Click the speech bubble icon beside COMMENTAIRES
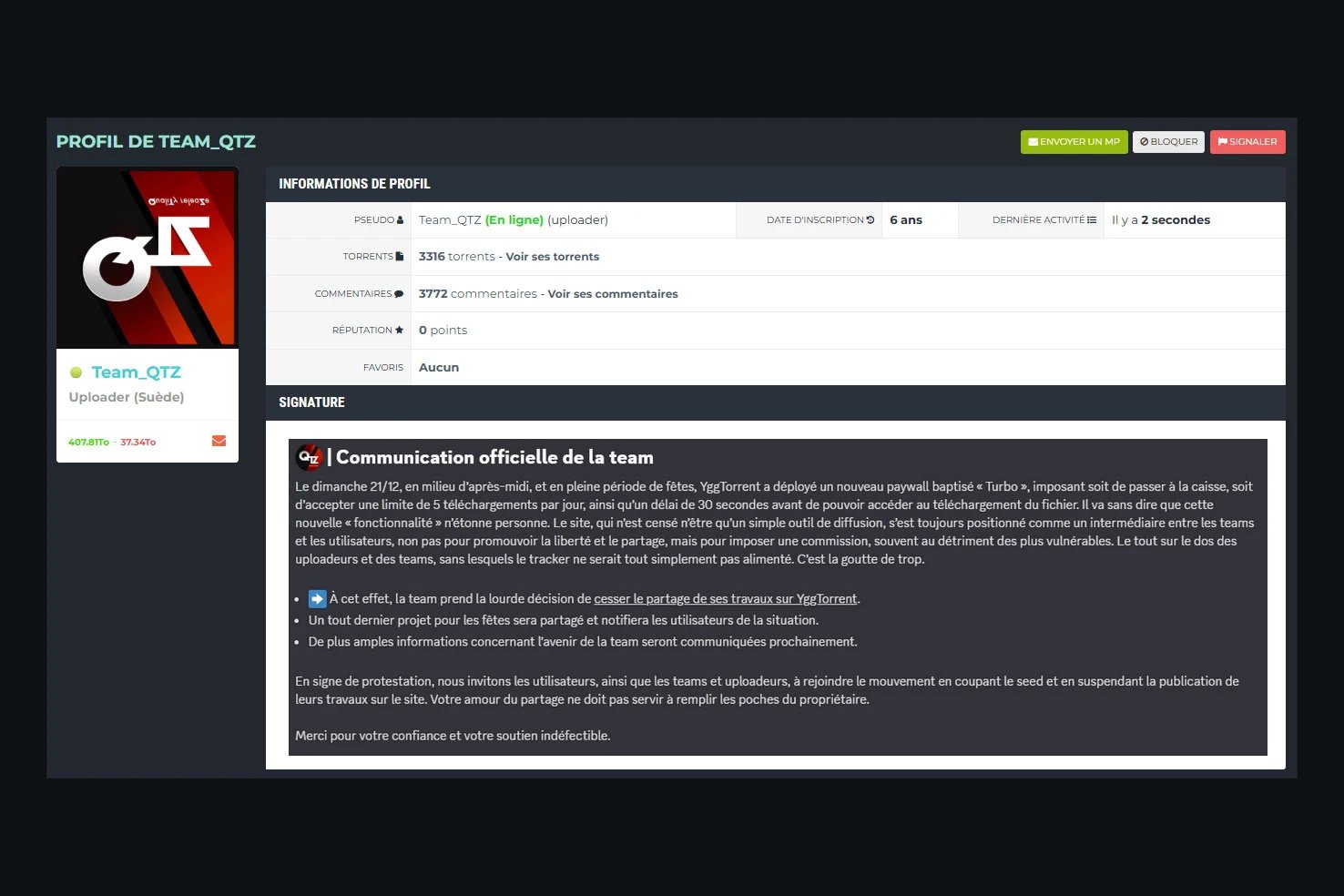Screen dimensions: 1344x896 pyautogui.click(x=399, y=294)
